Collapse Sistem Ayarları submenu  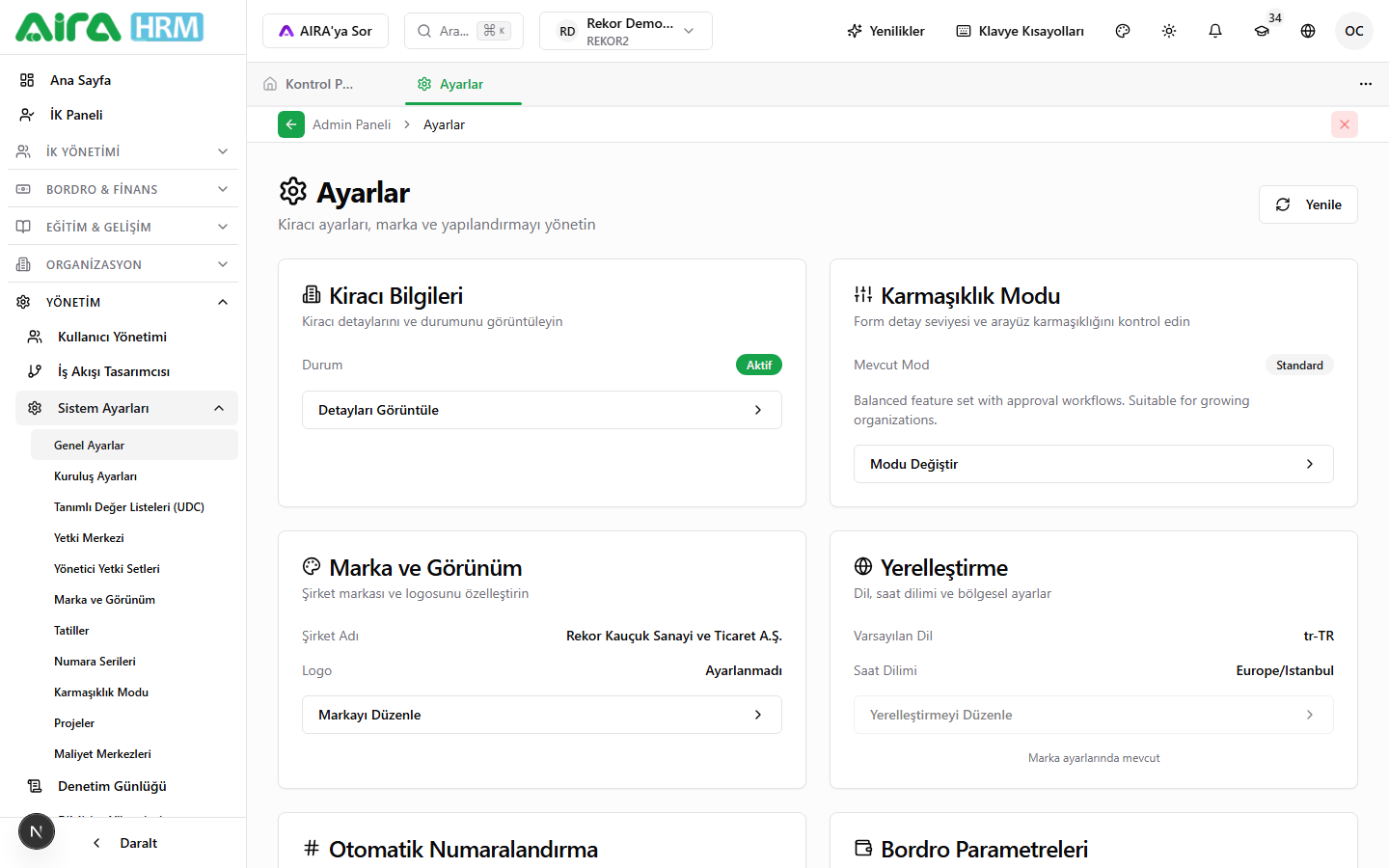[126, 408]
